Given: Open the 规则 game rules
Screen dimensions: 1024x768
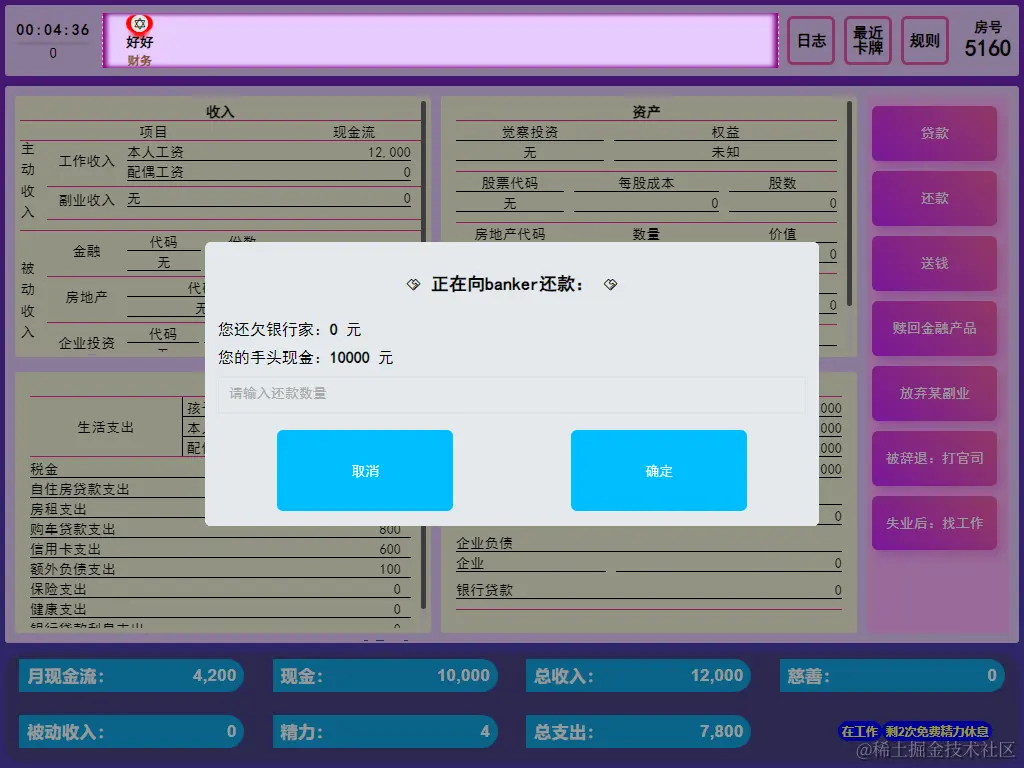Looking at the screenshot, I should click(924, 41).
